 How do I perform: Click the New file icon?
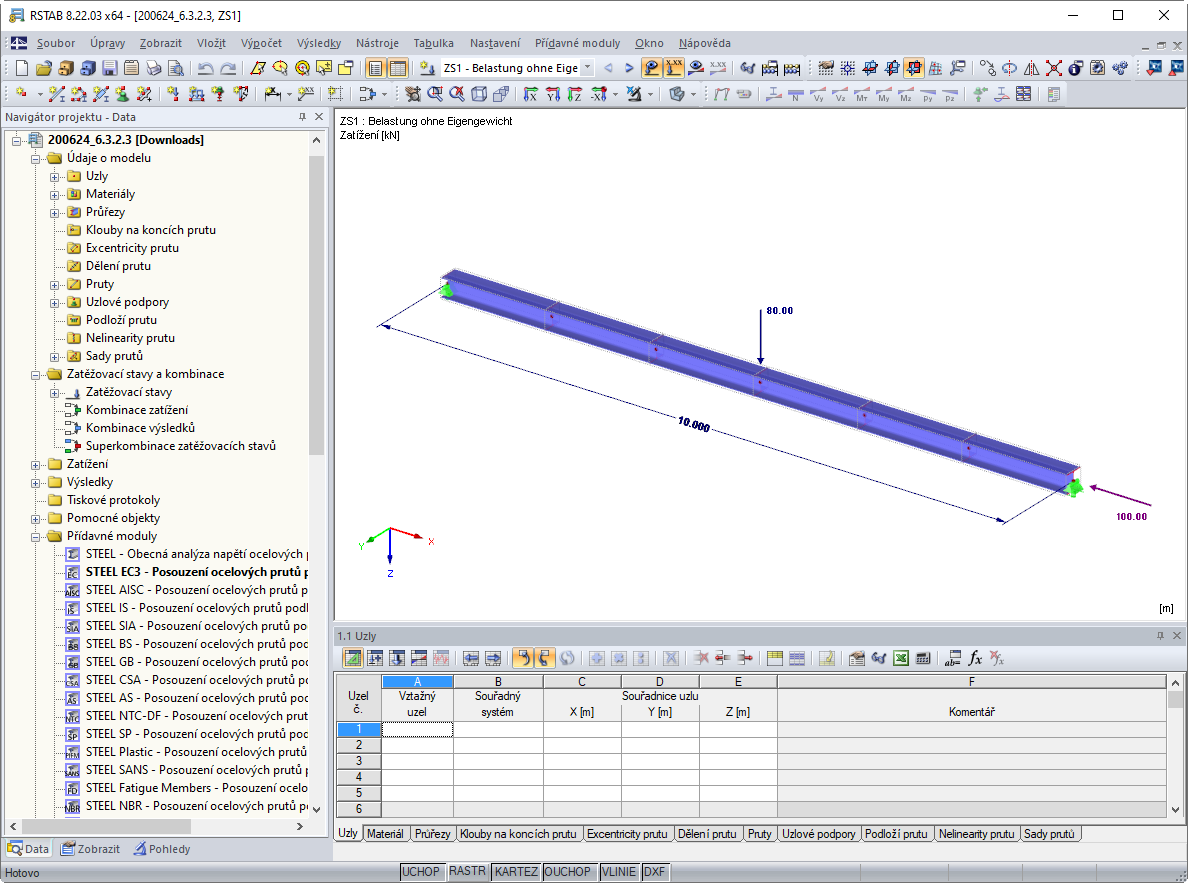(x=22, y=68)
